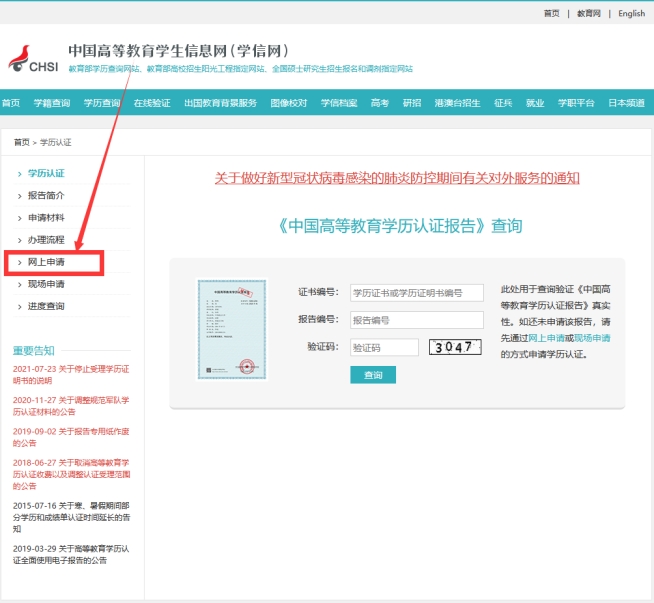Open inline 网上申请 link in description
Viewport: 654px width, 603px height.
click(546, 338)
